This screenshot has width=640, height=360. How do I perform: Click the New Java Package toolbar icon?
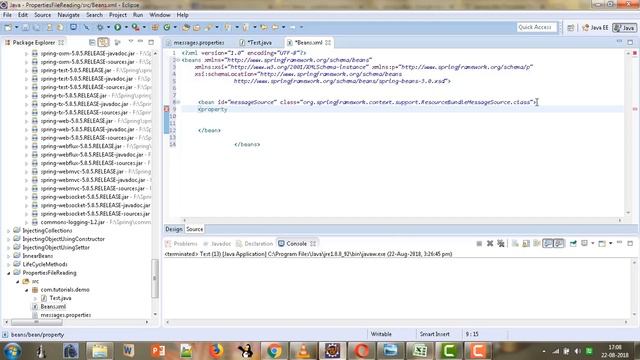point(155,27)
